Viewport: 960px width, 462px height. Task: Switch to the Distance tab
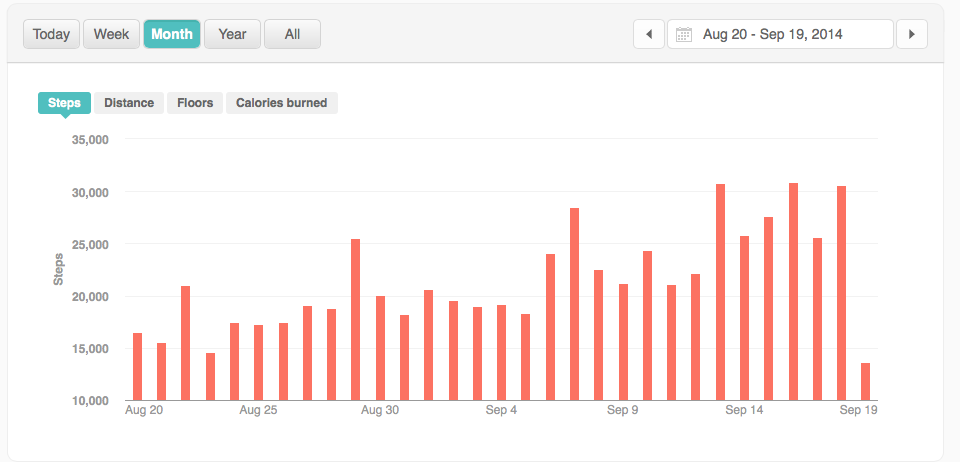129,103
